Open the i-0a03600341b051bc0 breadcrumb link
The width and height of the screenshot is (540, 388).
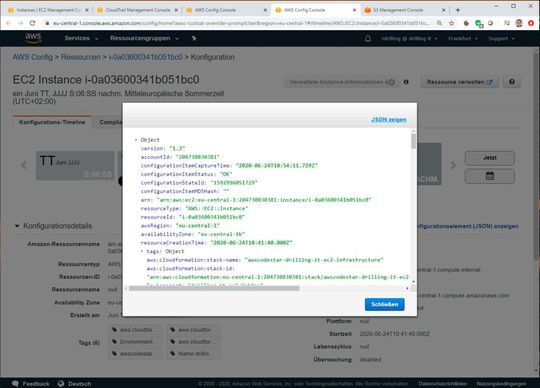point(145,57)
